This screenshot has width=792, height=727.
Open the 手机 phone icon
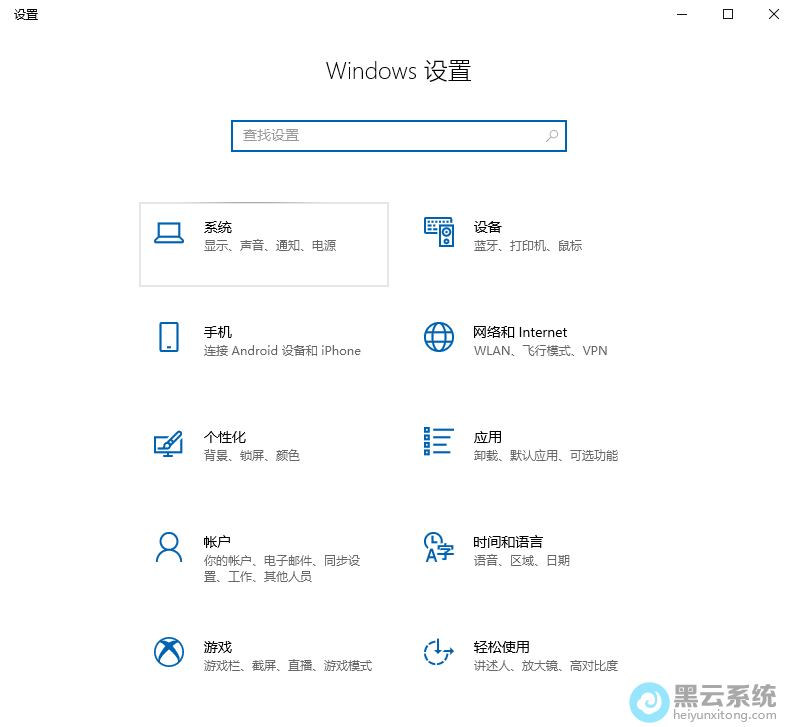[x=169, y=337]
